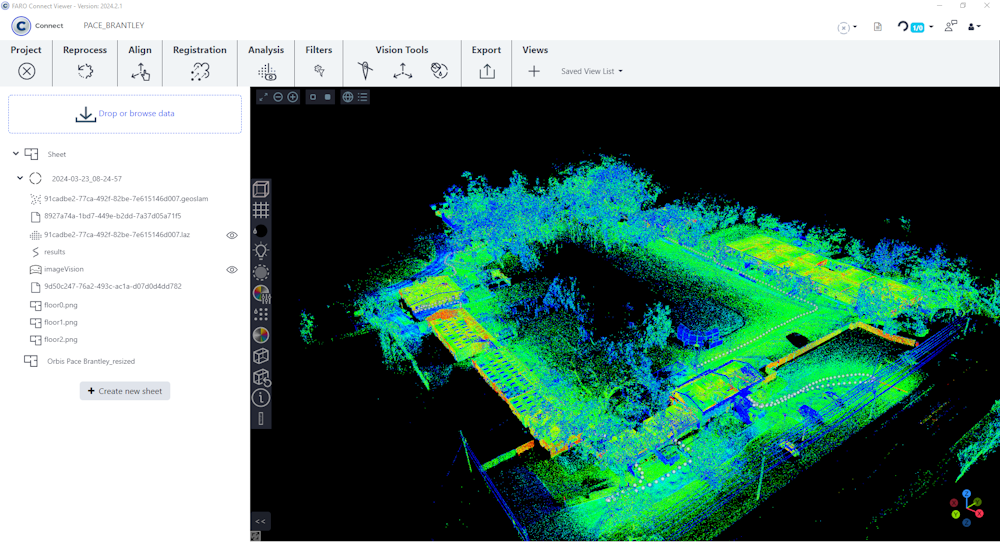
Task: Toggle the grid icon in viewer sidebar
Action: point(261,210)
